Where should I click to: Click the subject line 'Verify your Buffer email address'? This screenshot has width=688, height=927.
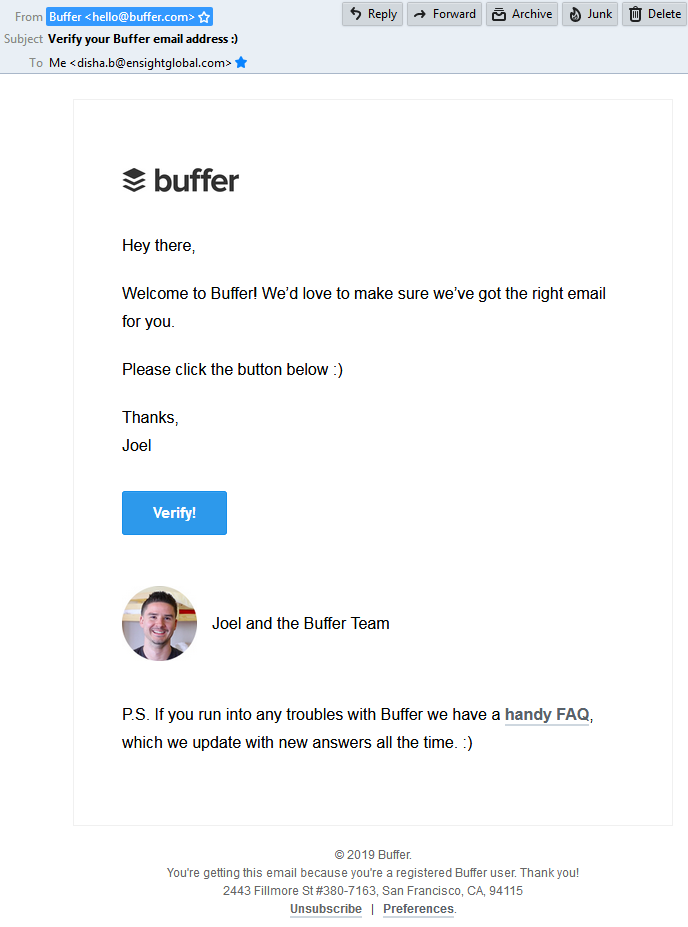click(143, 39)
